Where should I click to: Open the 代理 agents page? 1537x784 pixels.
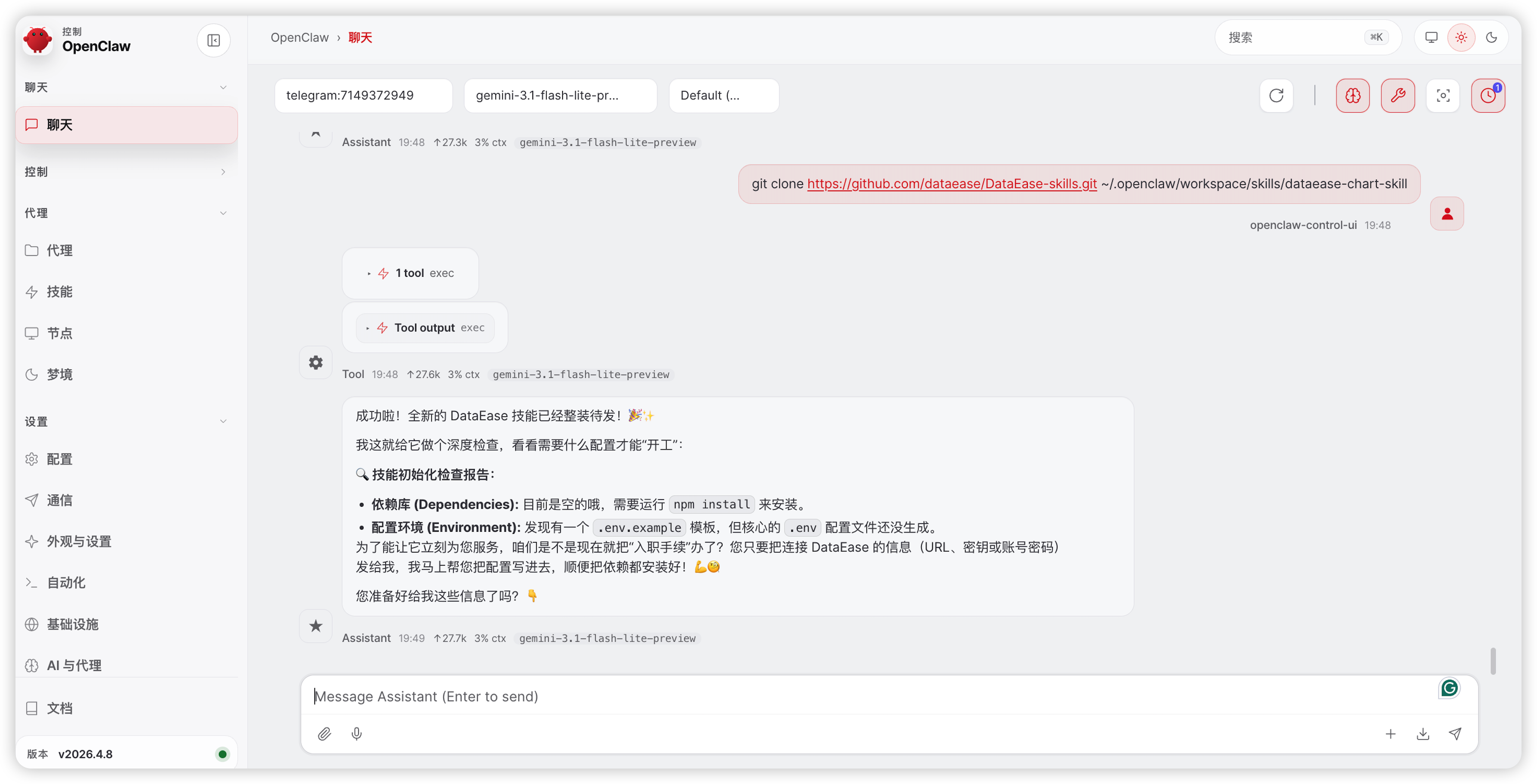click(x=126, y=251)
